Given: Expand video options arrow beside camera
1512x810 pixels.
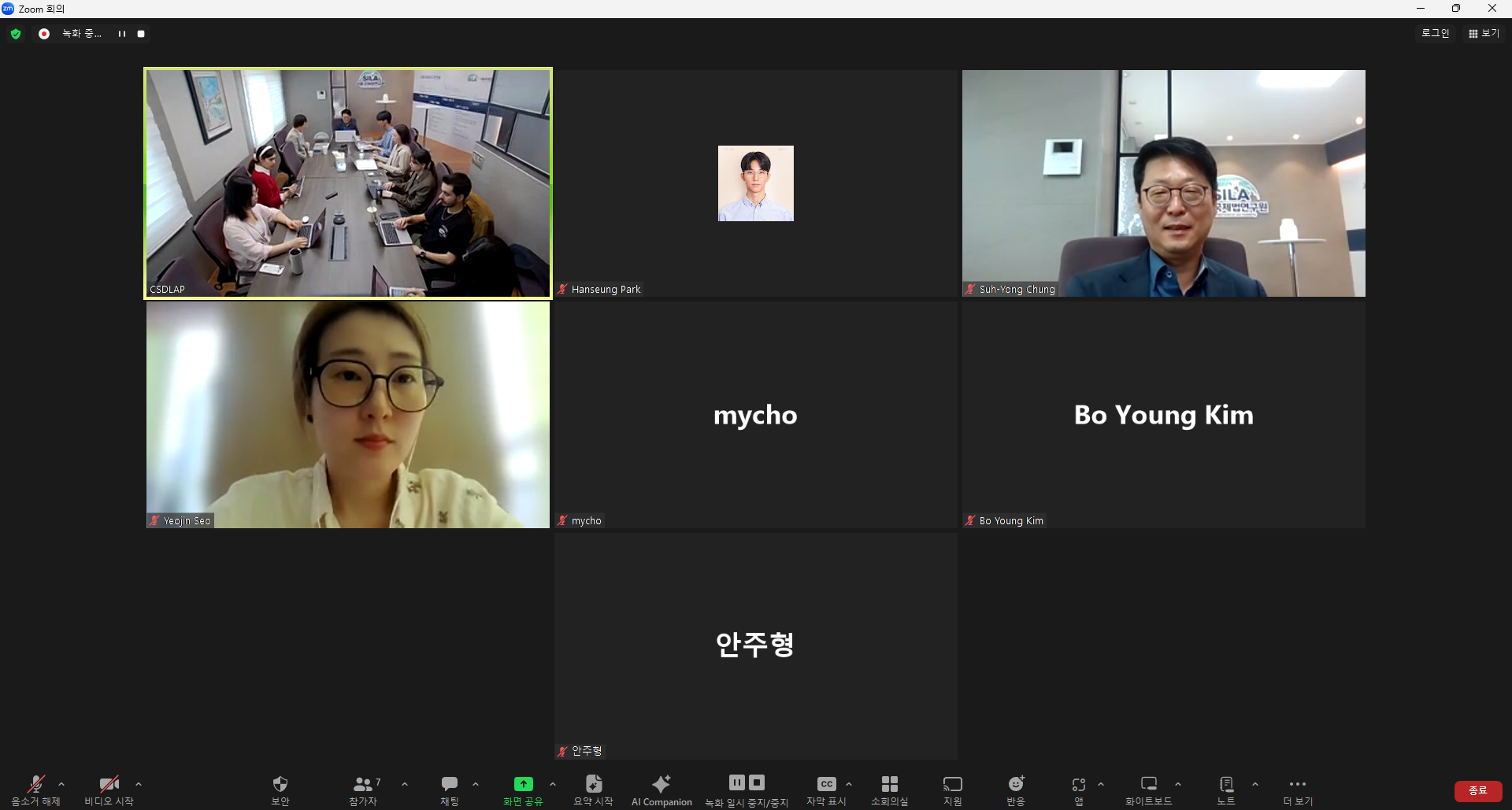Looking at the screenshot, I should click(x=139, y=784).
